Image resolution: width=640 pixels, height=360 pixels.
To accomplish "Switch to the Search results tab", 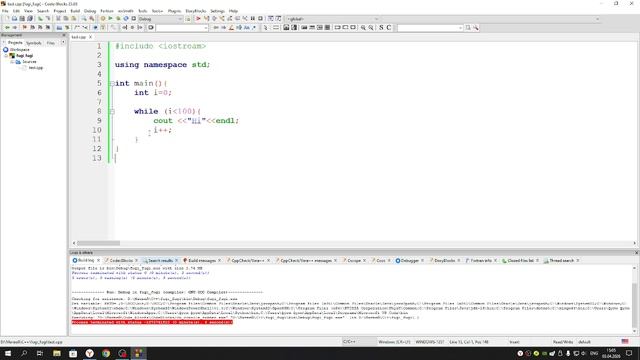I will click(x=160, y=260).
